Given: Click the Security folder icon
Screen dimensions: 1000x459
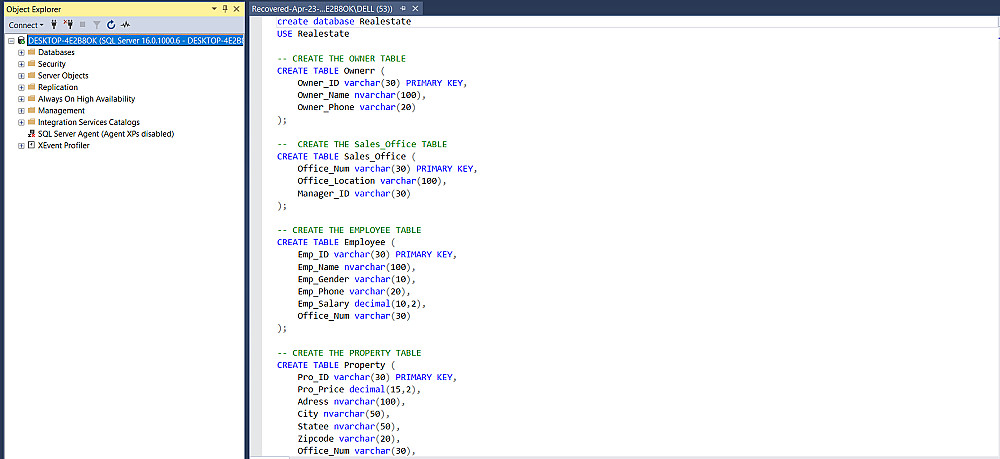Looking at the screenshot, I should 31,64.
